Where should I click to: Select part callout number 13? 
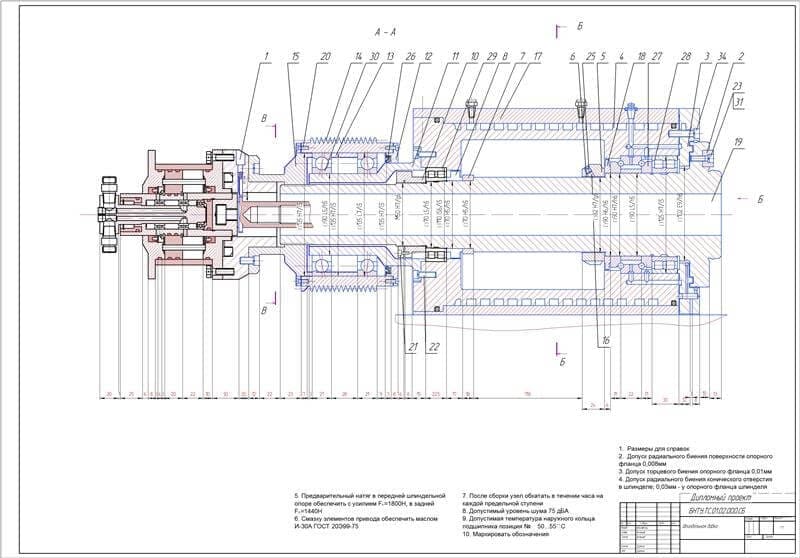(390, 57)
